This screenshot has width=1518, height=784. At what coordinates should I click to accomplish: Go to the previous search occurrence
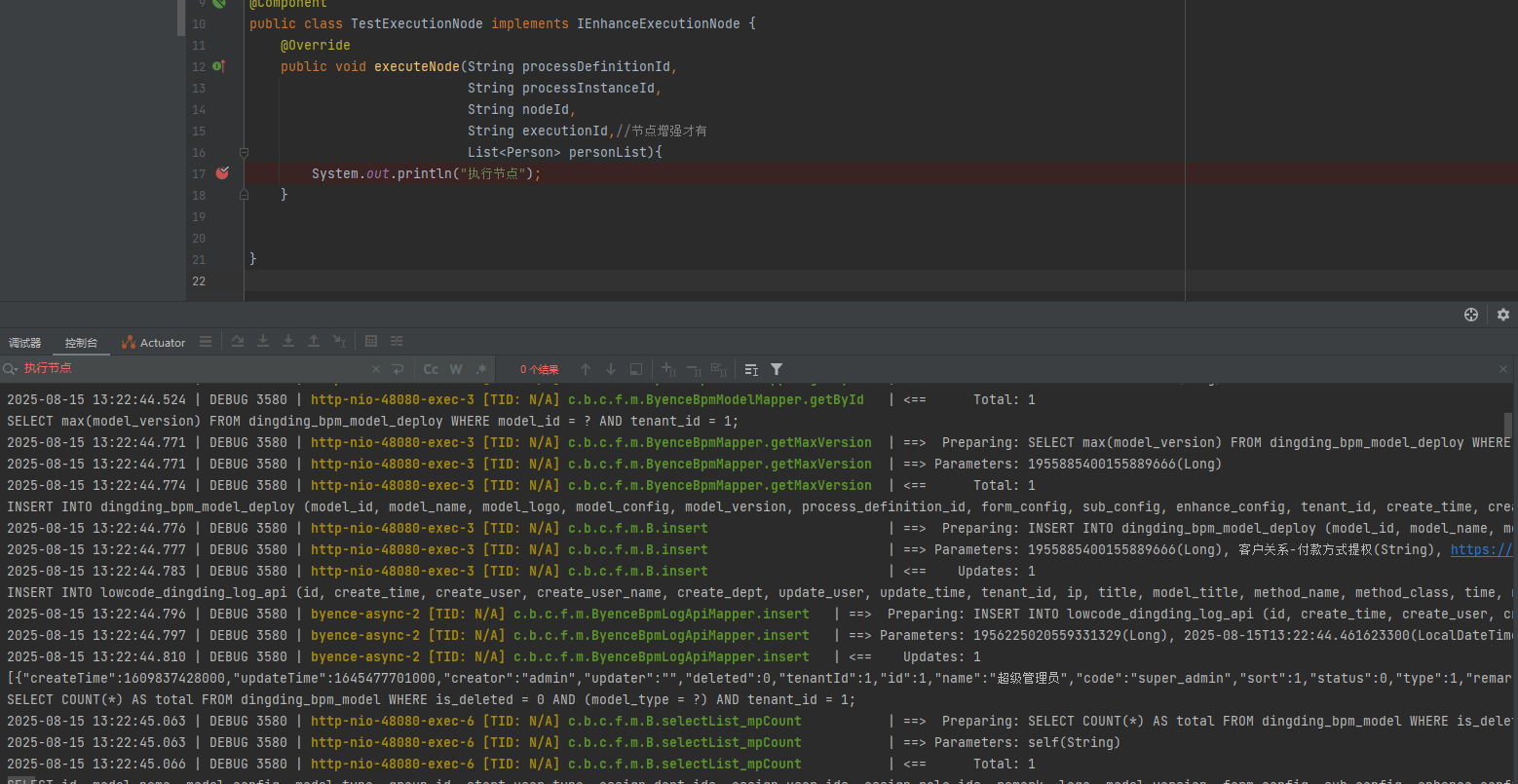click(x=586, y=369)
